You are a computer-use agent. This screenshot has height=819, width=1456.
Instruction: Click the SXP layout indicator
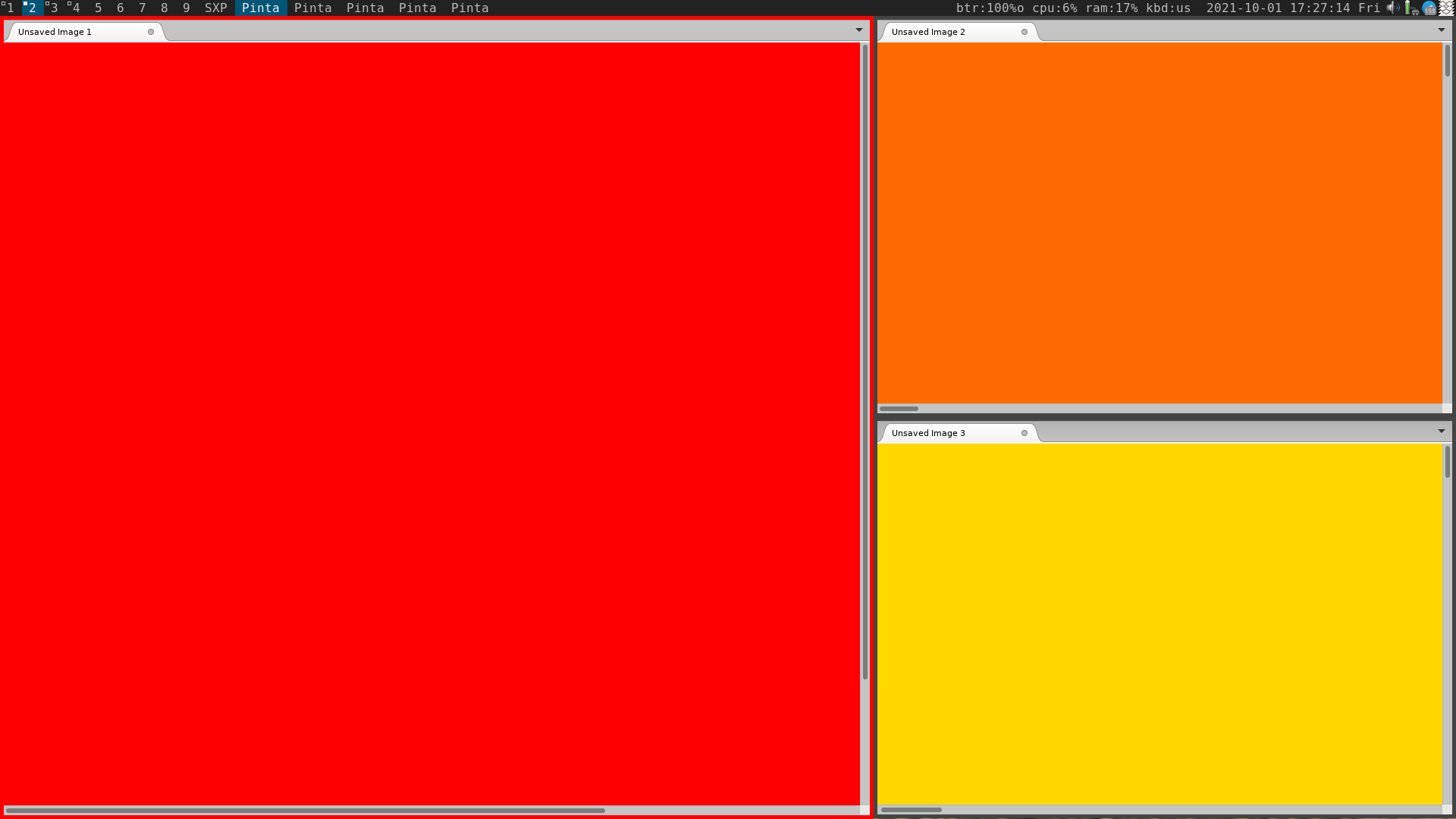click(216, 8)
